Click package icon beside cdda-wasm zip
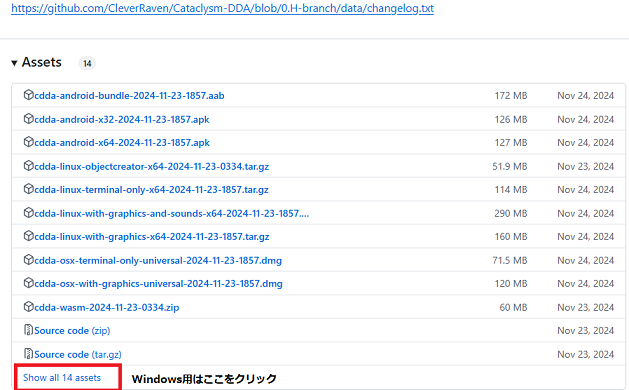The image size is (629, 390). pos(28,307)
